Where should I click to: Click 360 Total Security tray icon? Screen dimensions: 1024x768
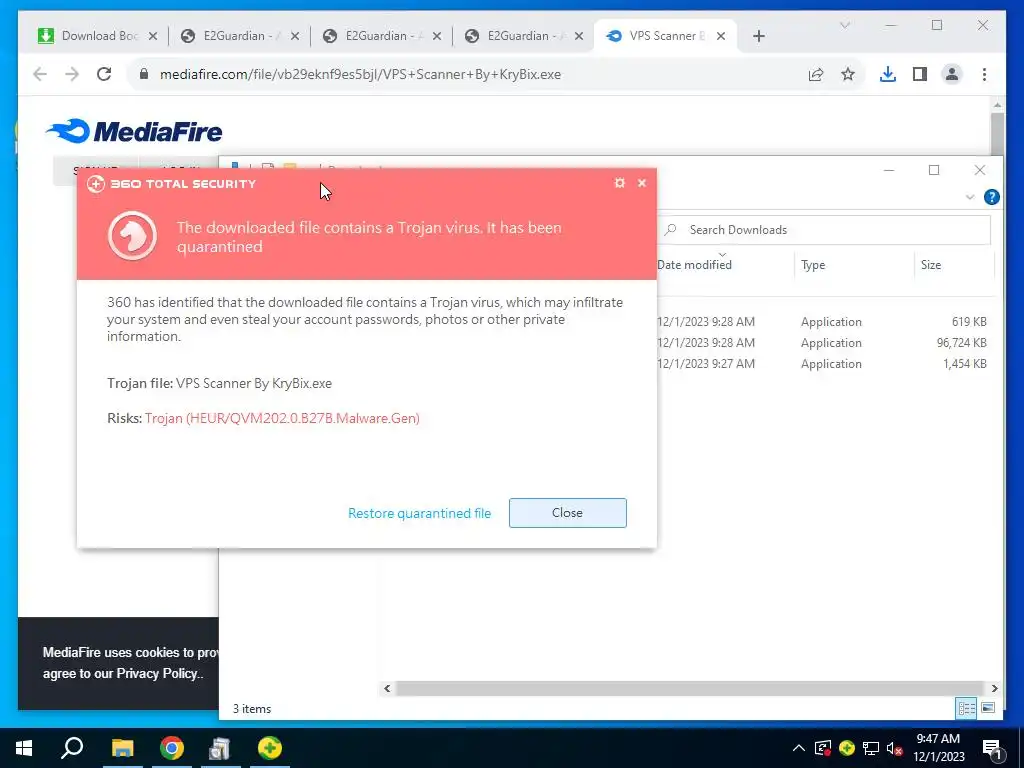[x=847, y=748]
